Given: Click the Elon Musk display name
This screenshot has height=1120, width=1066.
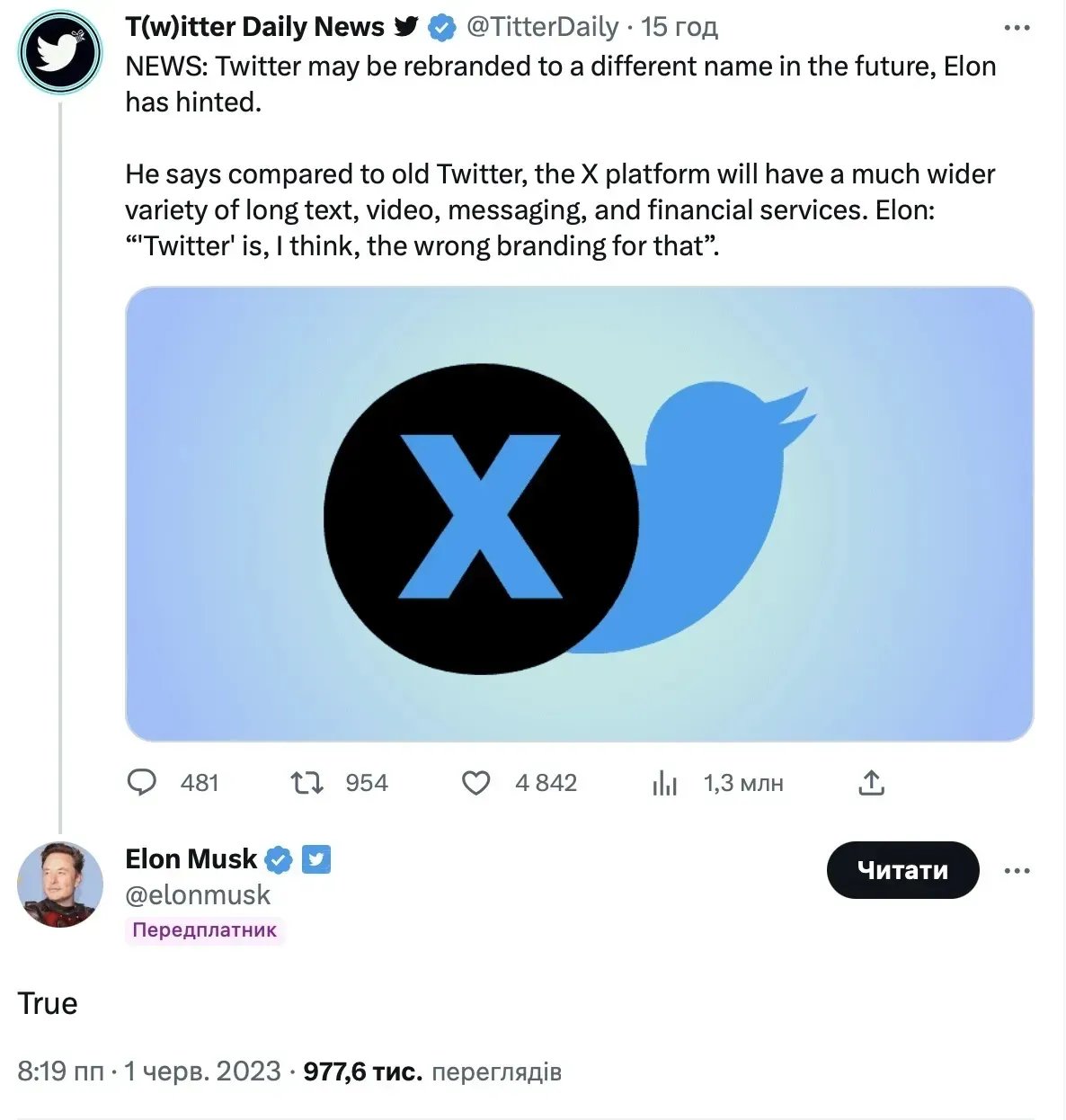Looking at the screenshot, I should pyautogui.click(x=191, y=859).
